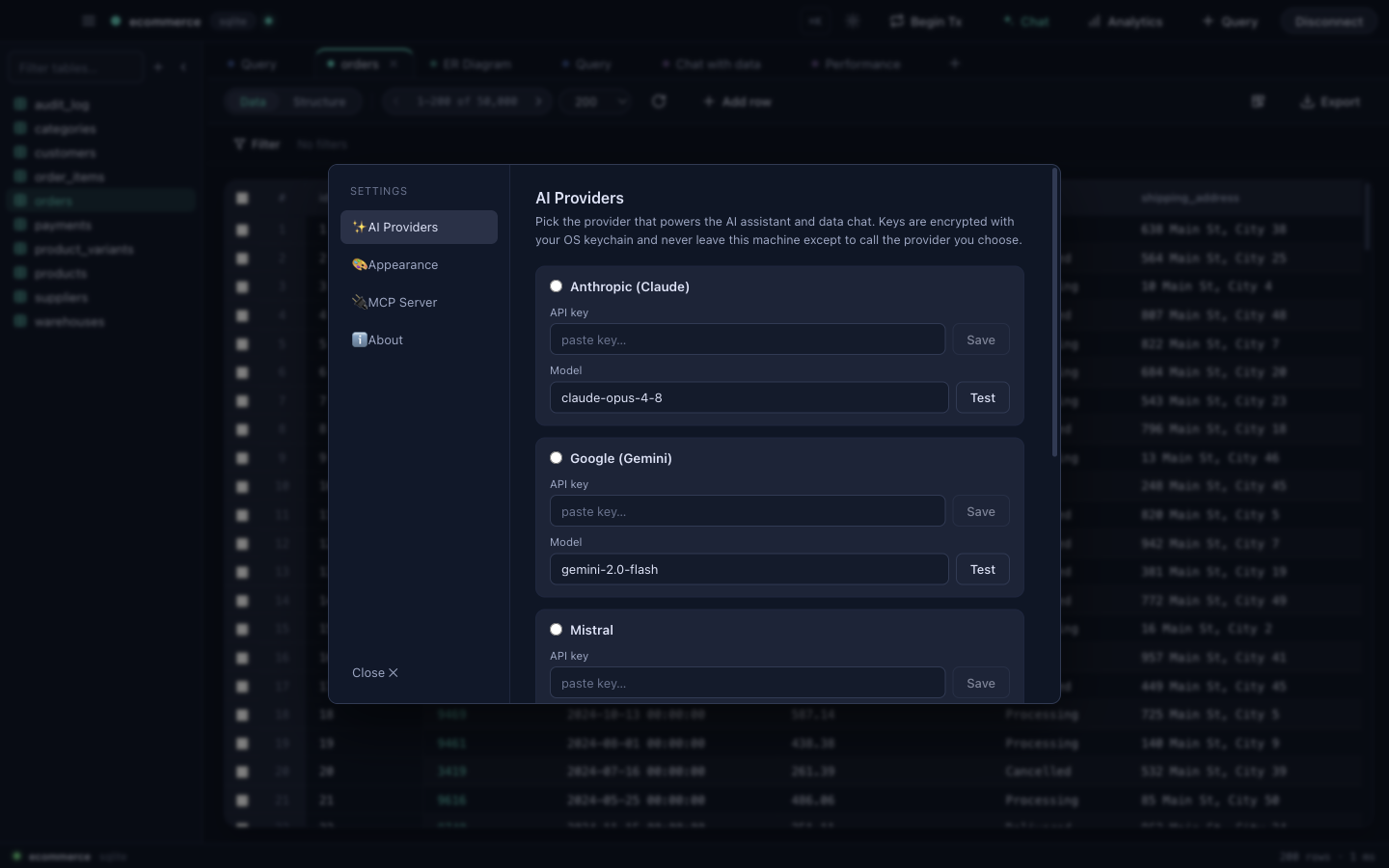Select the Anthropic (Claude) provider radio

(x=556, y=285)
